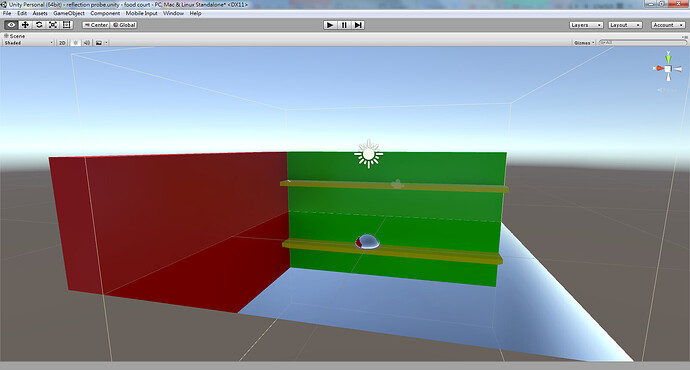Open the Layers dropdown
This screenshot has height=370, width=690.
click(x=586, y=25)
